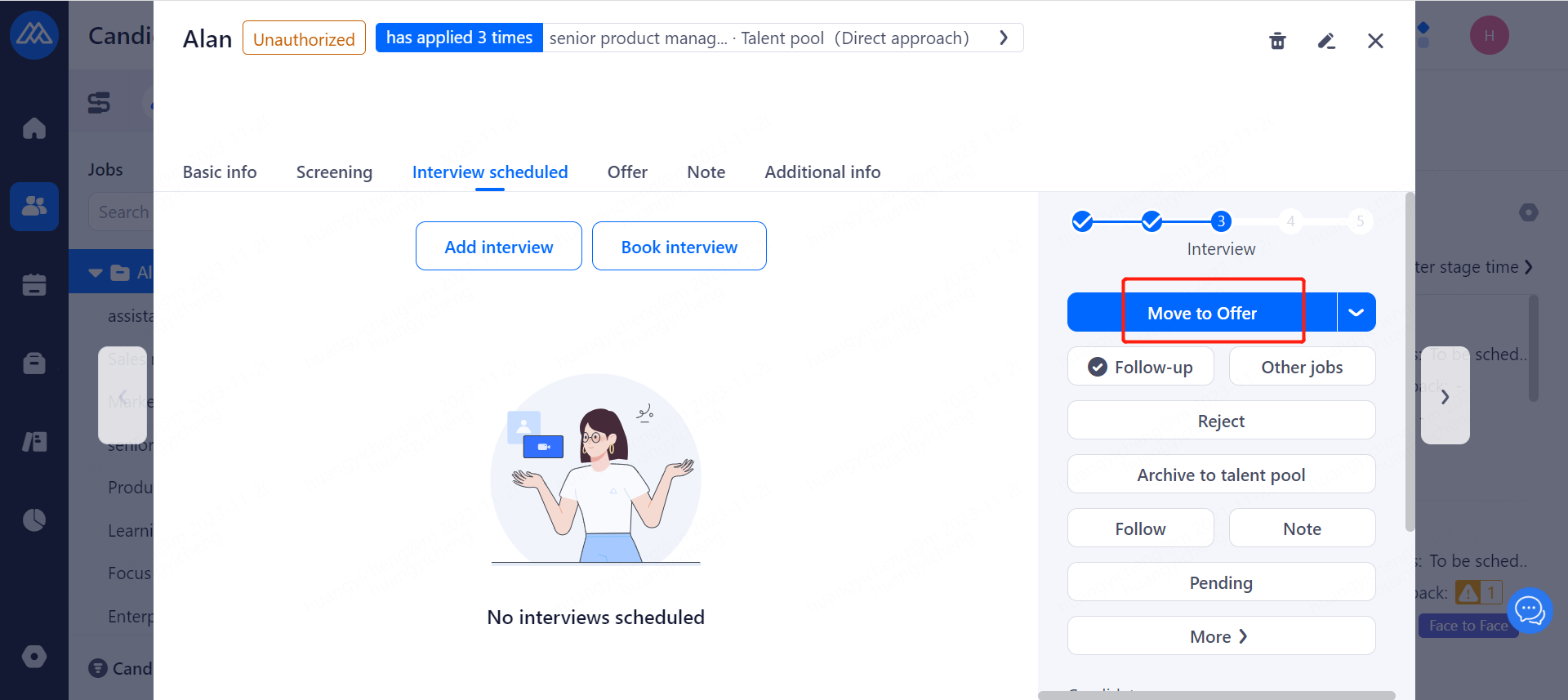The width and height of the screenshot is (1568, 700).
Task: Open the calendar icon in left sidebar
Action: coord(34,284)
